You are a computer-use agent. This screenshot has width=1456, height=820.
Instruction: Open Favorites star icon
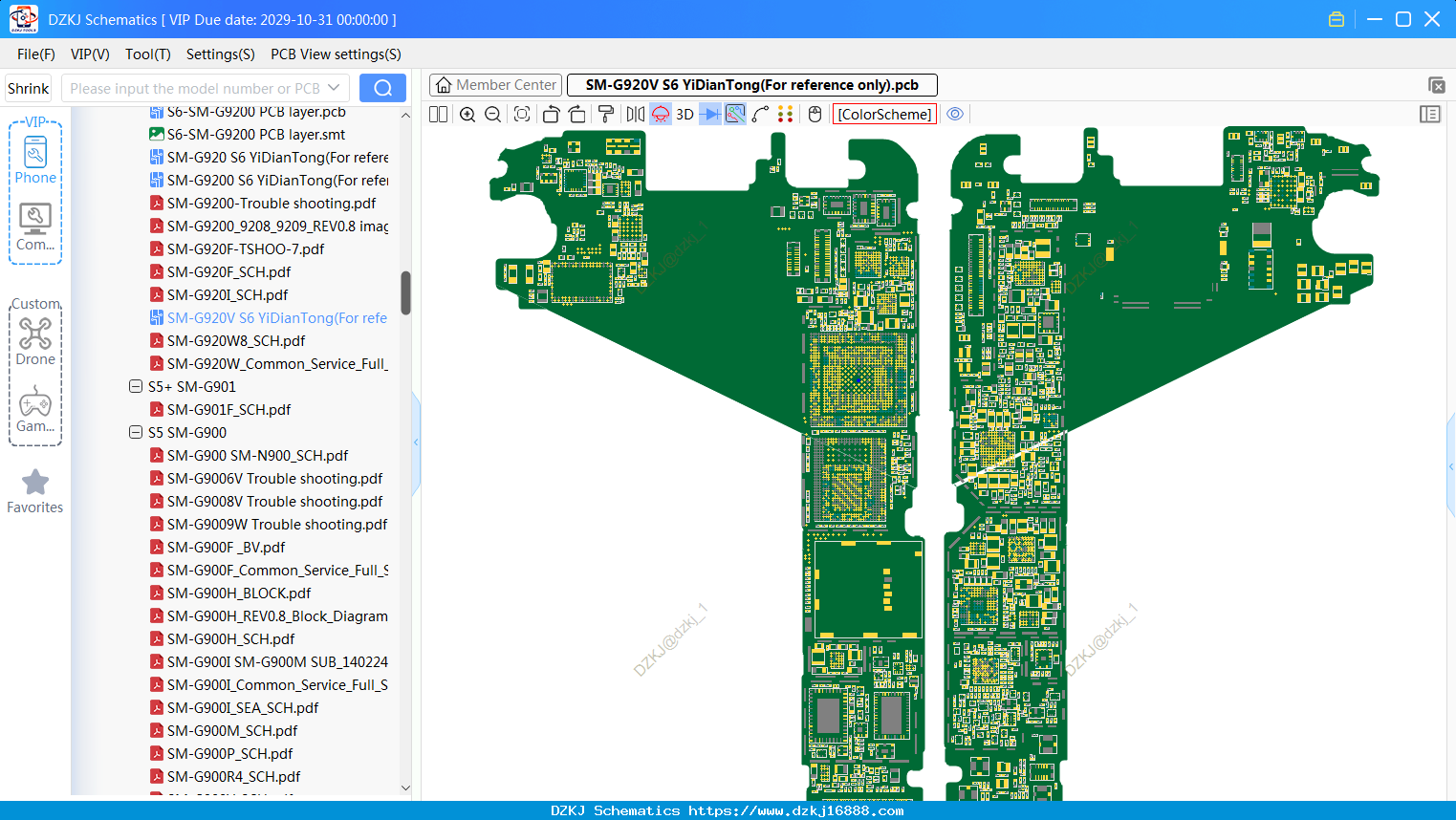[35, 491]
